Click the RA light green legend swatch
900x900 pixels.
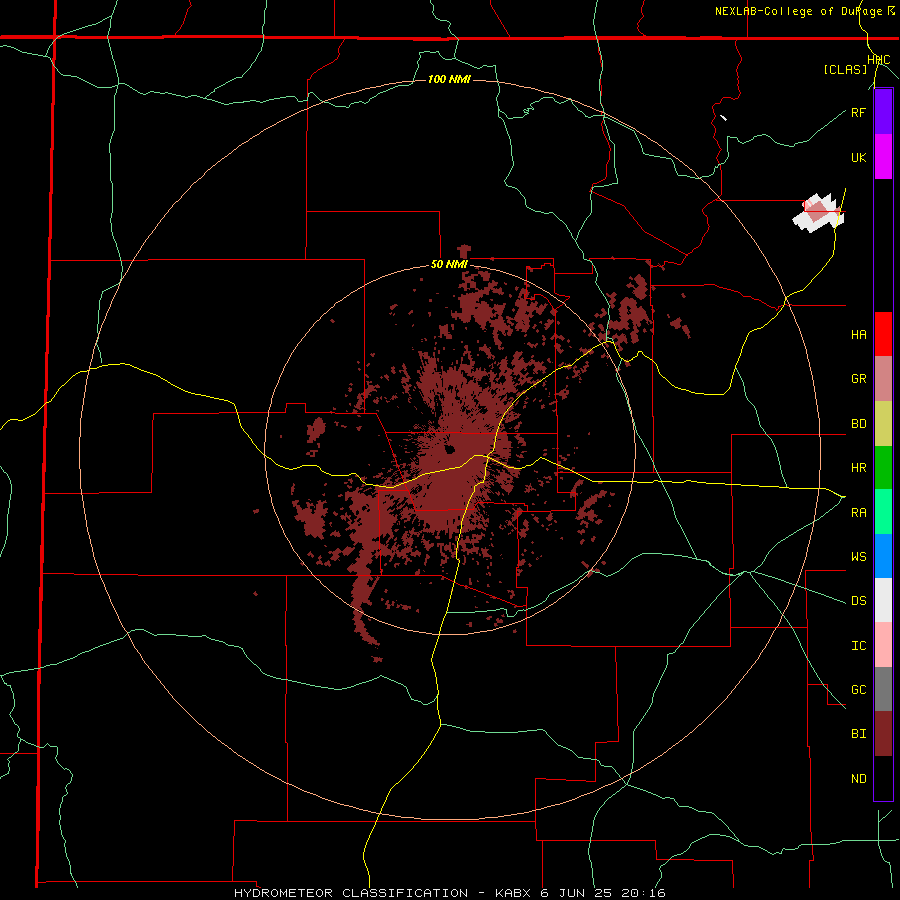(x=883, y=512)
